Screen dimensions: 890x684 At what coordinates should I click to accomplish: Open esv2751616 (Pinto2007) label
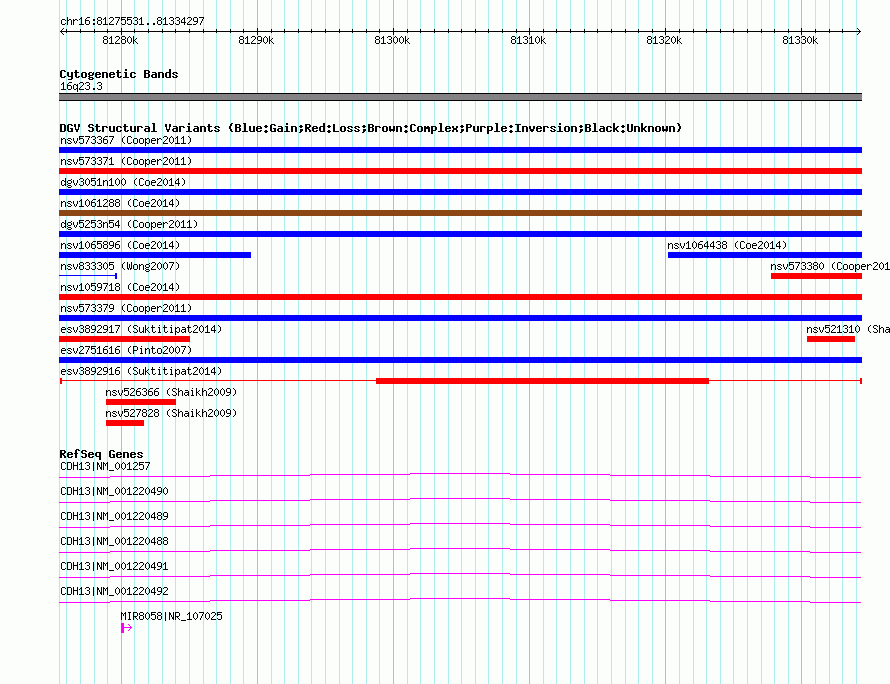click(x=126, y=350)
